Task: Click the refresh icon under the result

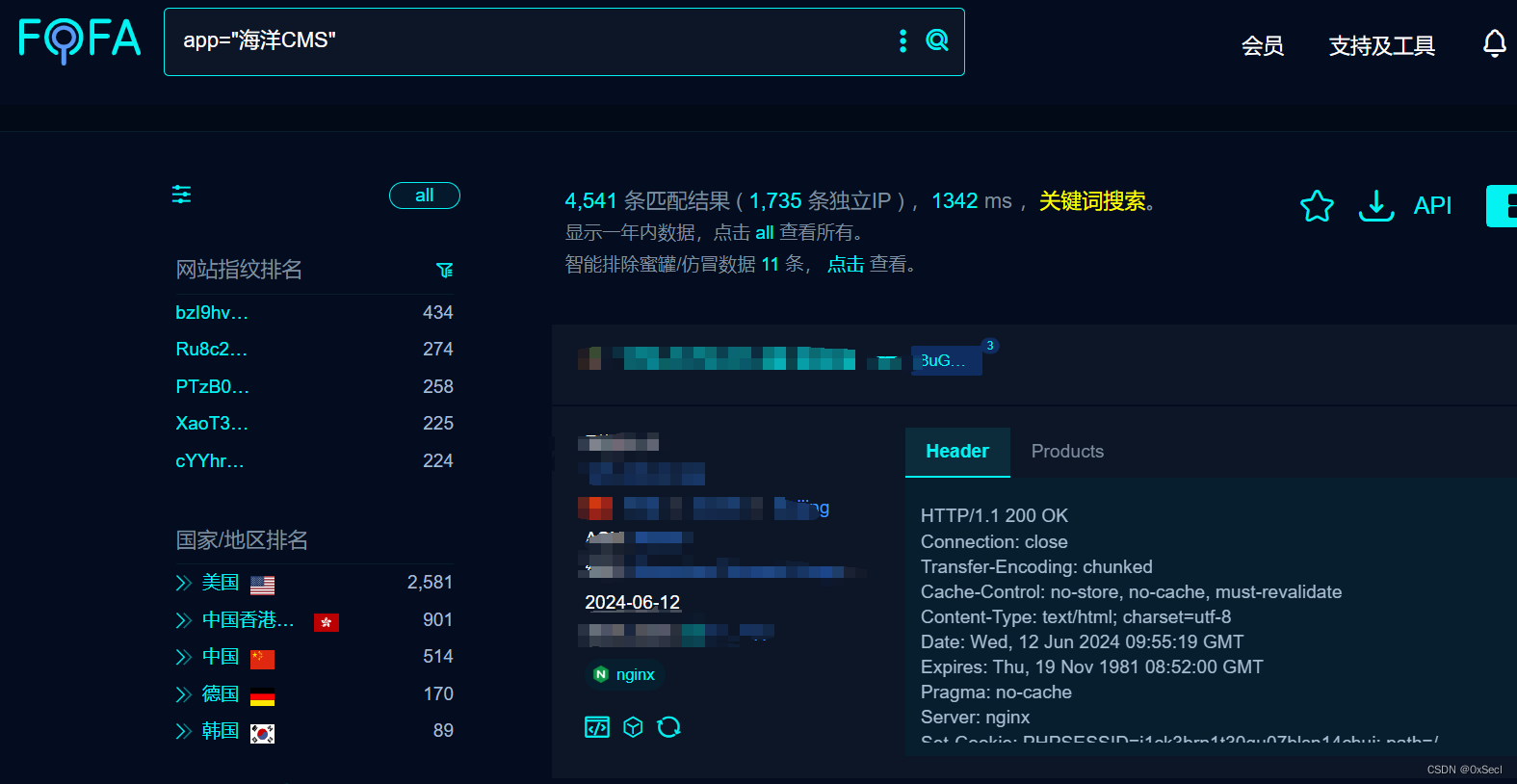Action: pos(668,726)
